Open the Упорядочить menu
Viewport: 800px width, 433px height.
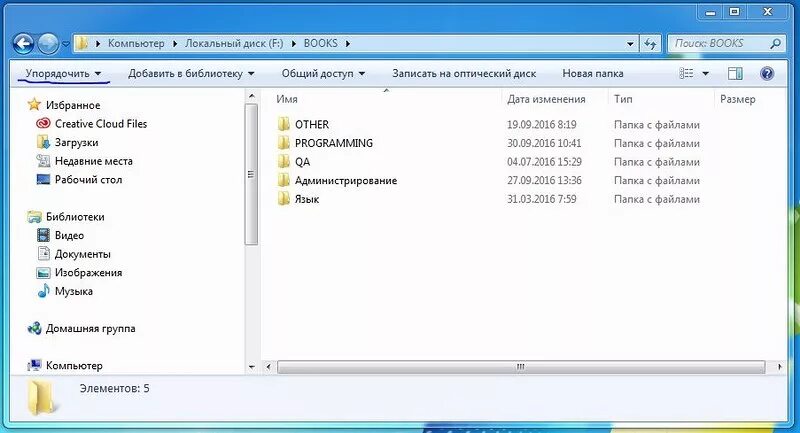pos(63,73)
